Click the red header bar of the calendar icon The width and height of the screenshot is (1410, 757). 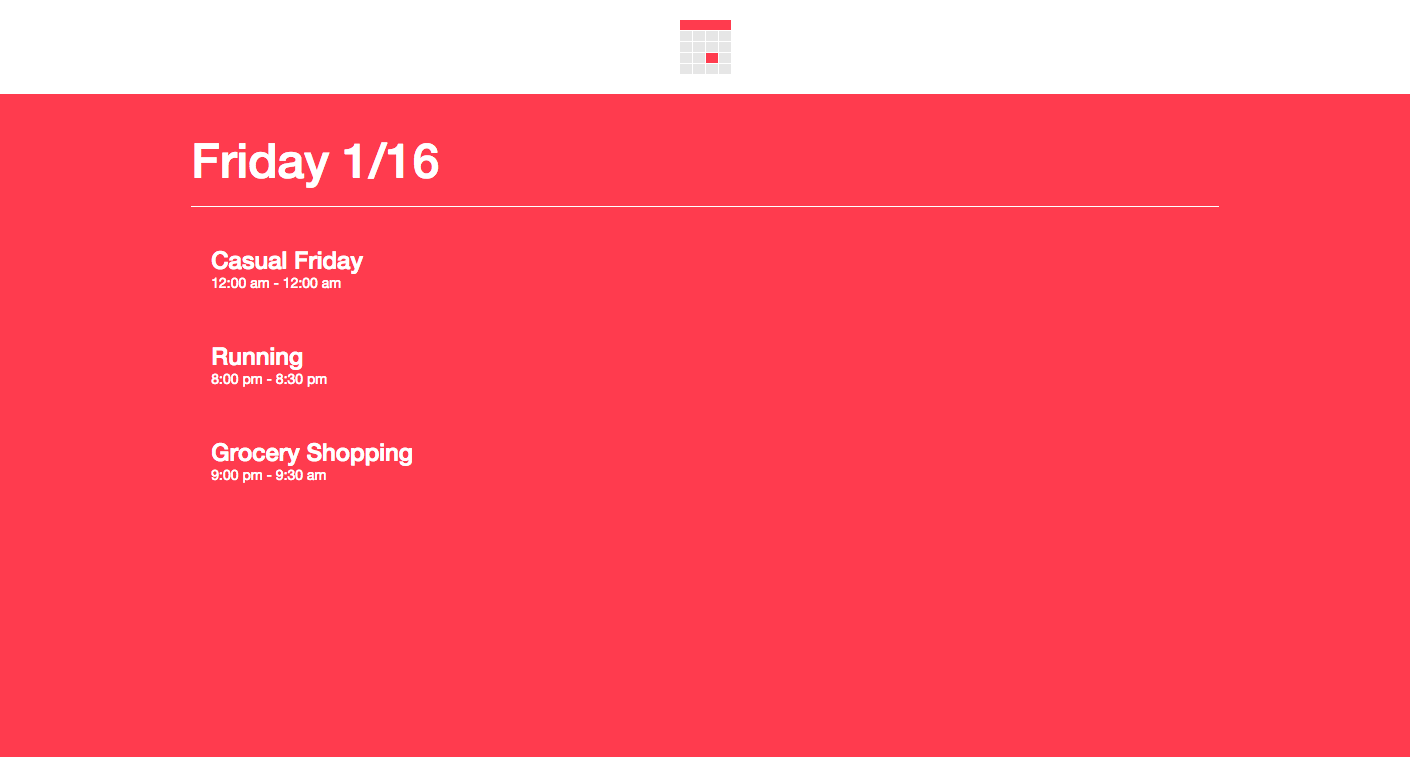point(705,25)
